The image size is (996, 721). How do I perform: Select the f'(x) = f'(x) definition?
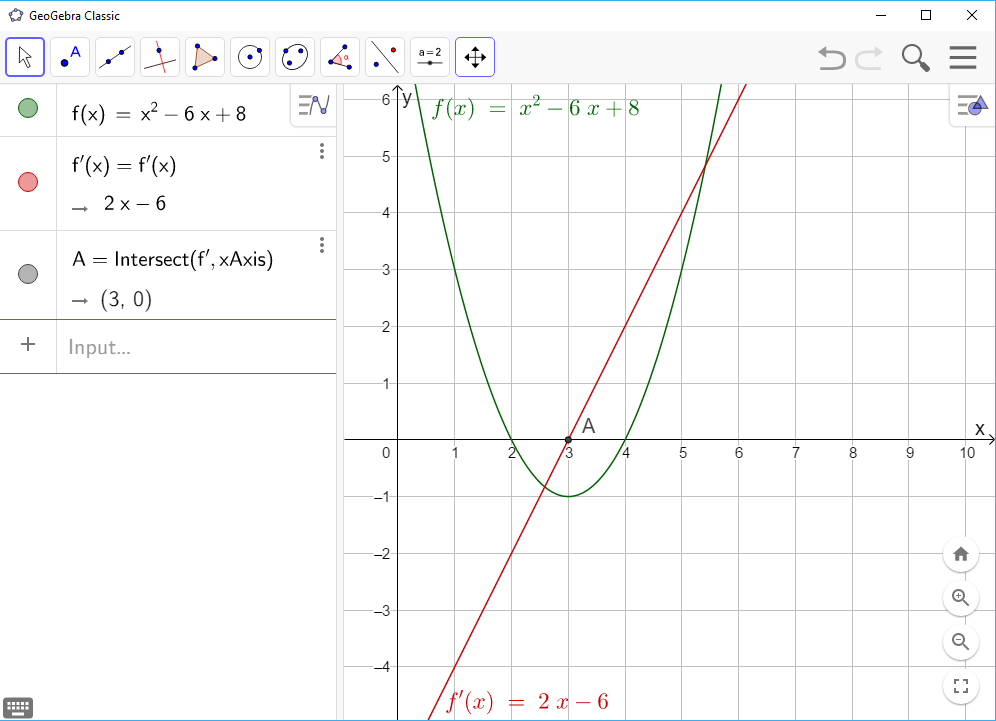coord(124,166)
